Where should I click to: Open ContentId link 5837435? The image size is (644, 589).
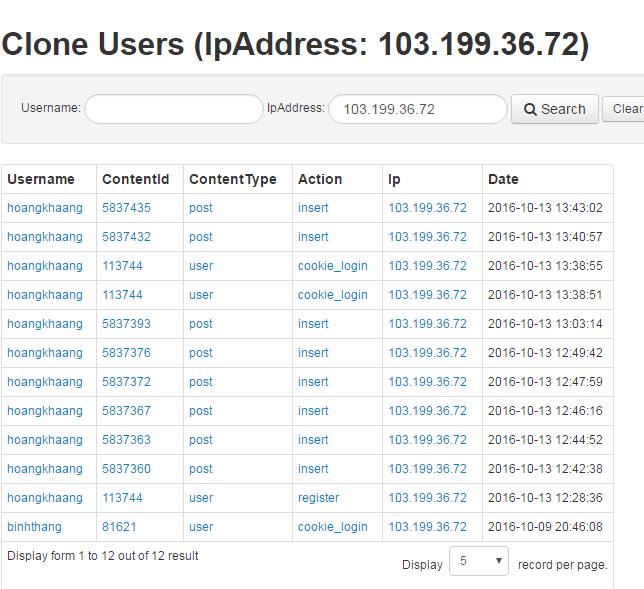pyautogui.click(x=126, y=208)
